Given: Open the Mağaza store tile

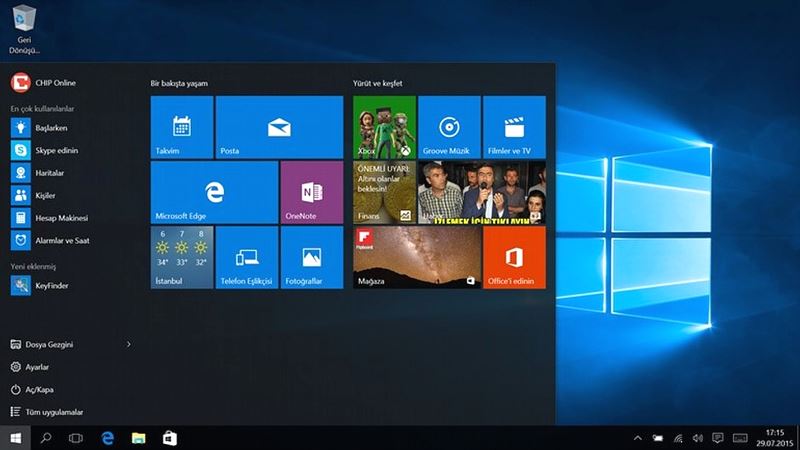Looking at the screenshot, I should tap(417, 258).
